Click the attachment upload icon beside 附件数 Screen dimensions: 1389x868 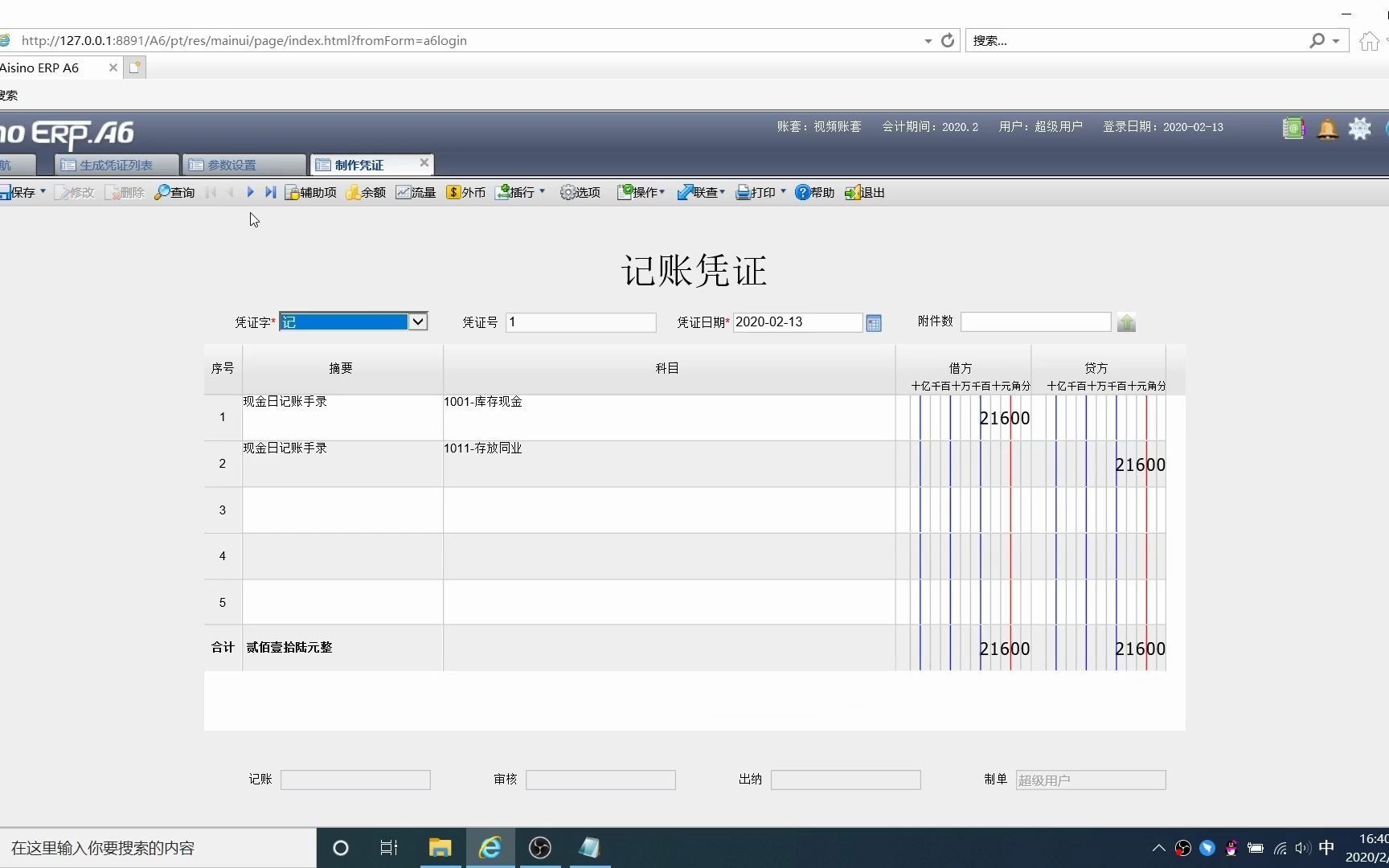(1126, 322)
